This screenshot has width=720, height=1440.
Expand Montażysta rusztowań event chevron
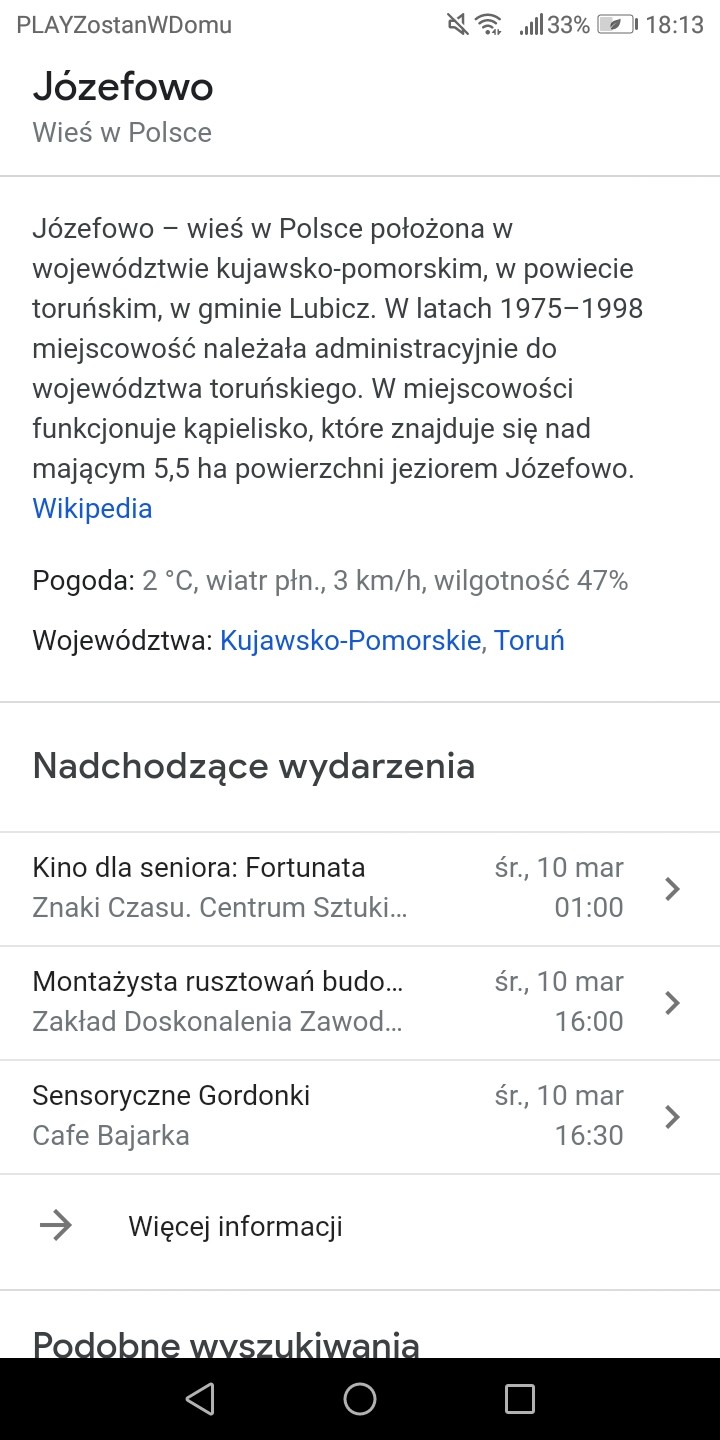coord(673,1002)
